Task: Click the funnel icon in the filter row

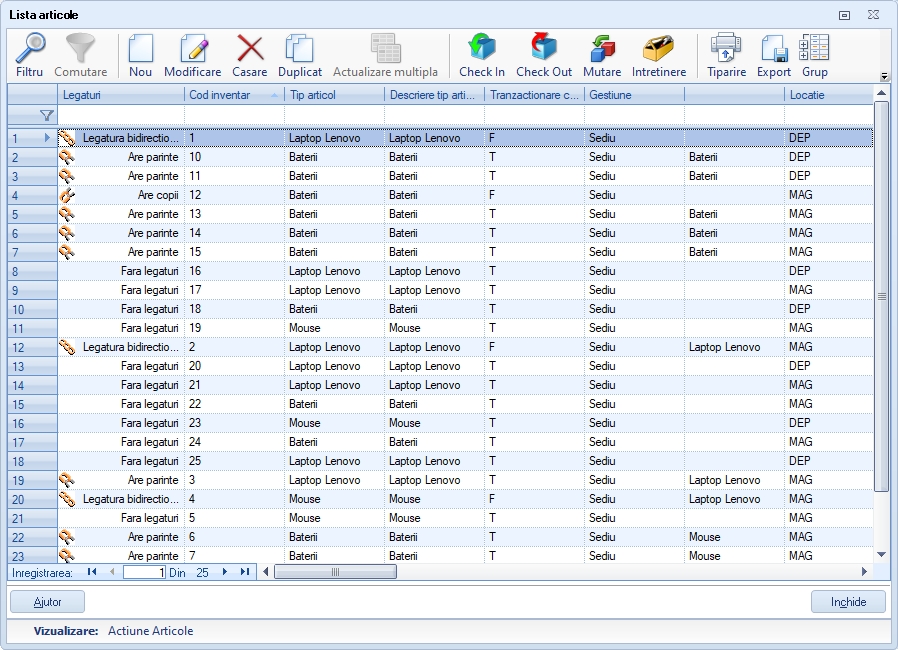Action: [x=46, y=116]
